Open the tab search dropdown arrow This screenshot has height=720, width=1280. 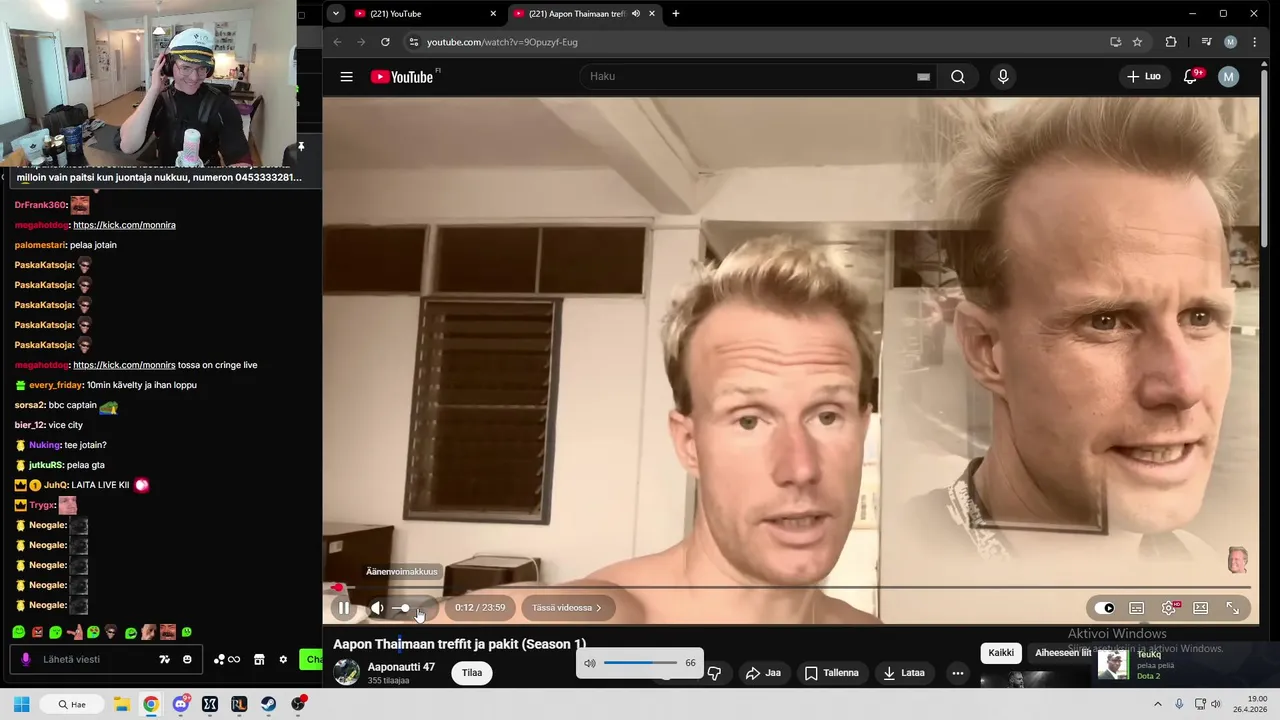[335, 14]
